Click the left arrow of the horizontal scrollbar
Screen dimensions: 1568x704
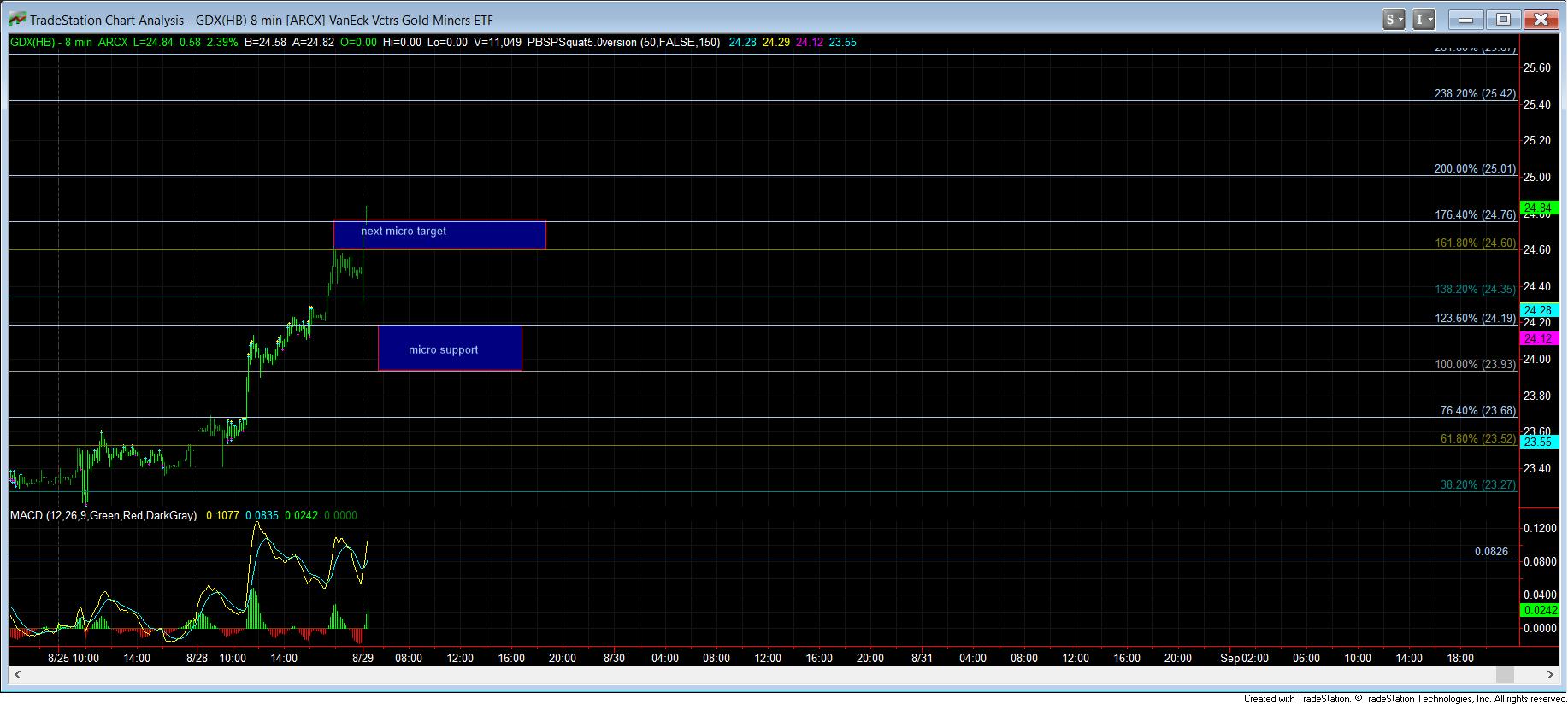pyautogui.click(x=18, y=675)
